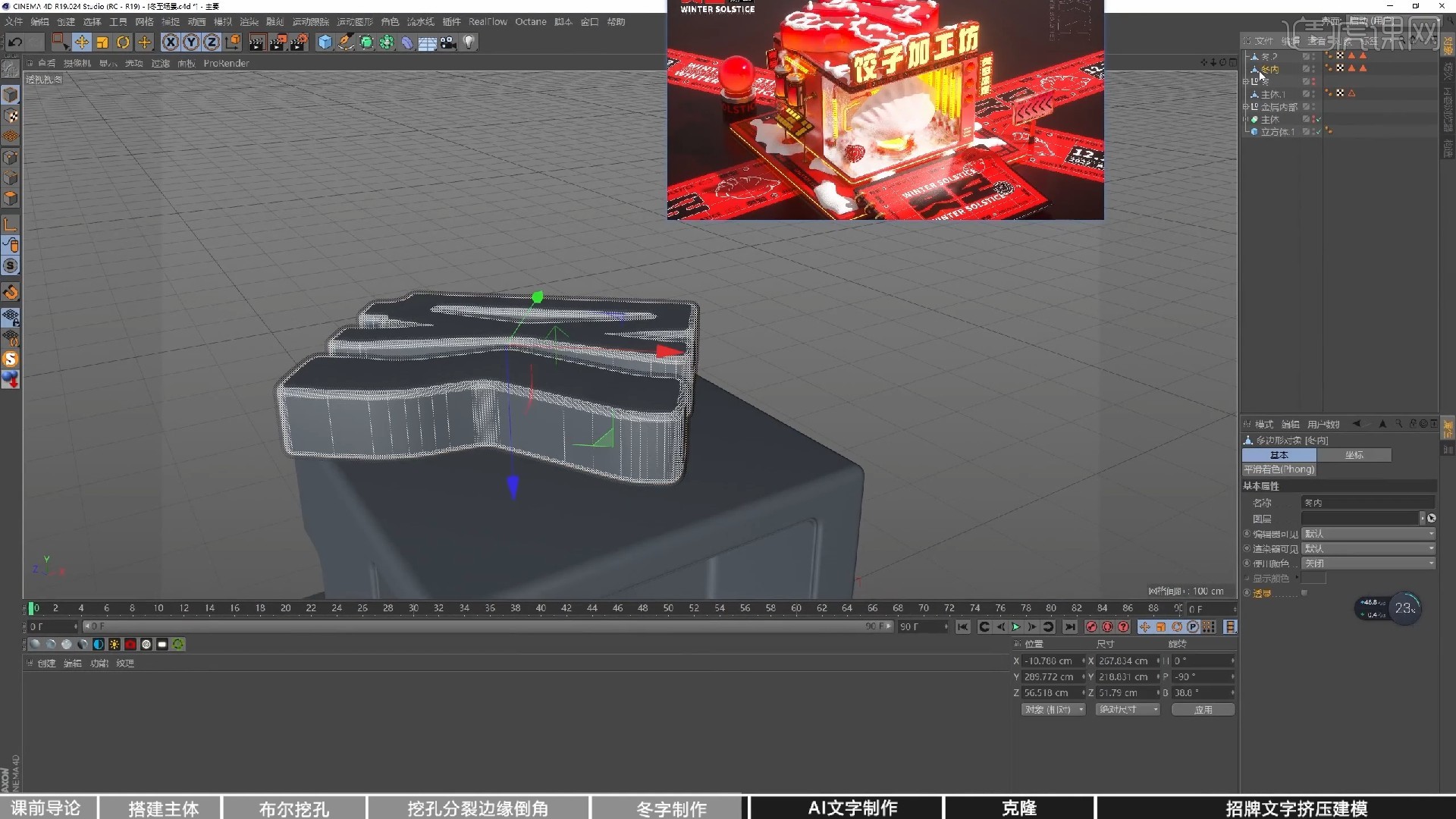Open the Octane menu
This screenshot has width=1456, height=819.
(531, 22)
